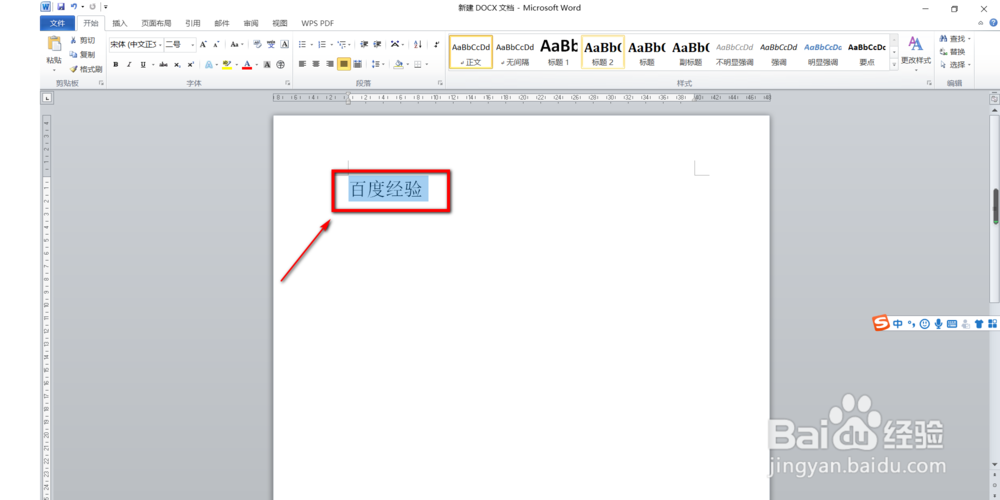
Task: Click the Undo icon in Quick Access
Action: [x=74, y=6]
